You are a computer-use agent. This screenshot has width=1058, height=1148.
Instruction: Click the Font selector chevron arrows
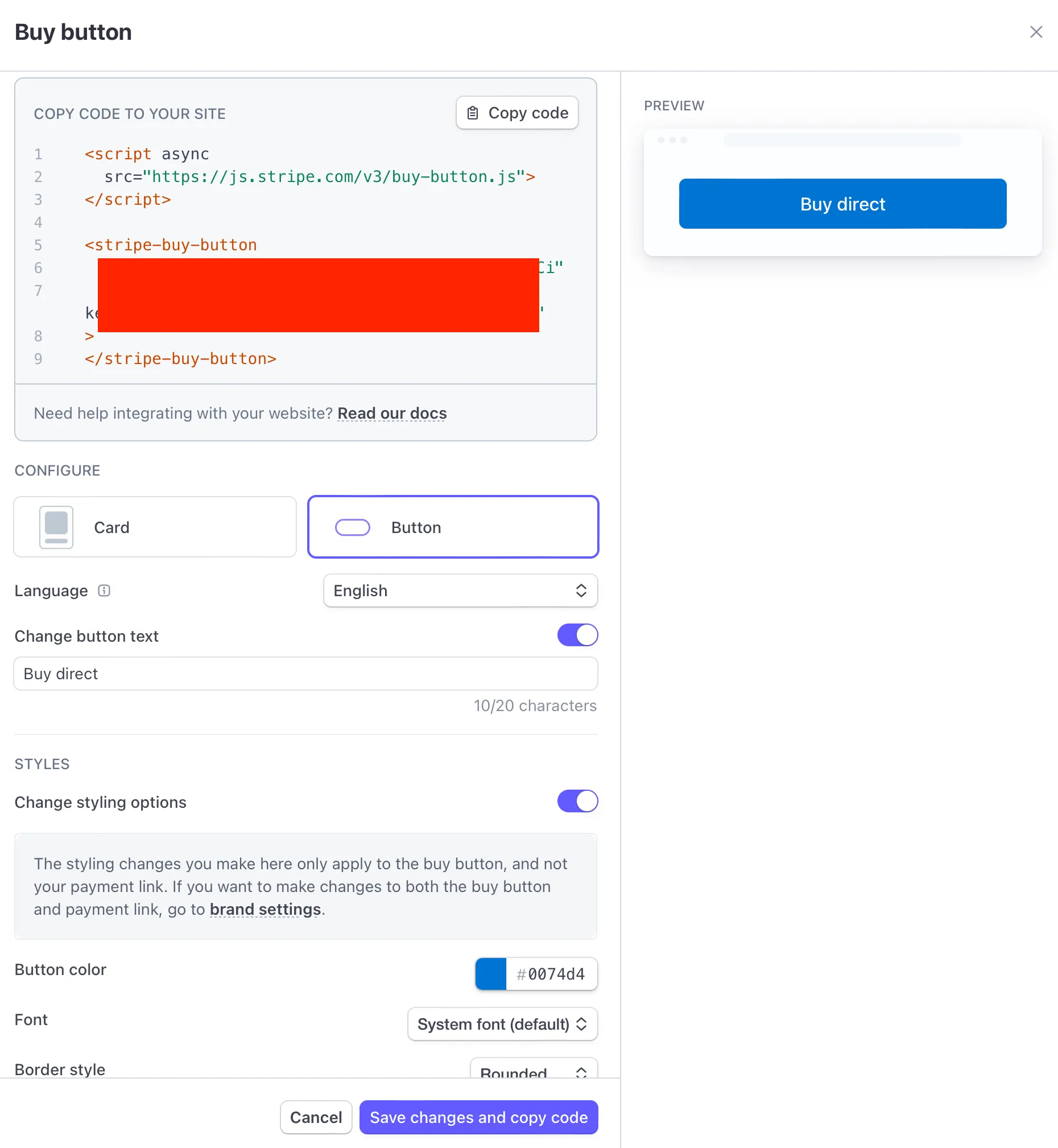pos(581,1024)
